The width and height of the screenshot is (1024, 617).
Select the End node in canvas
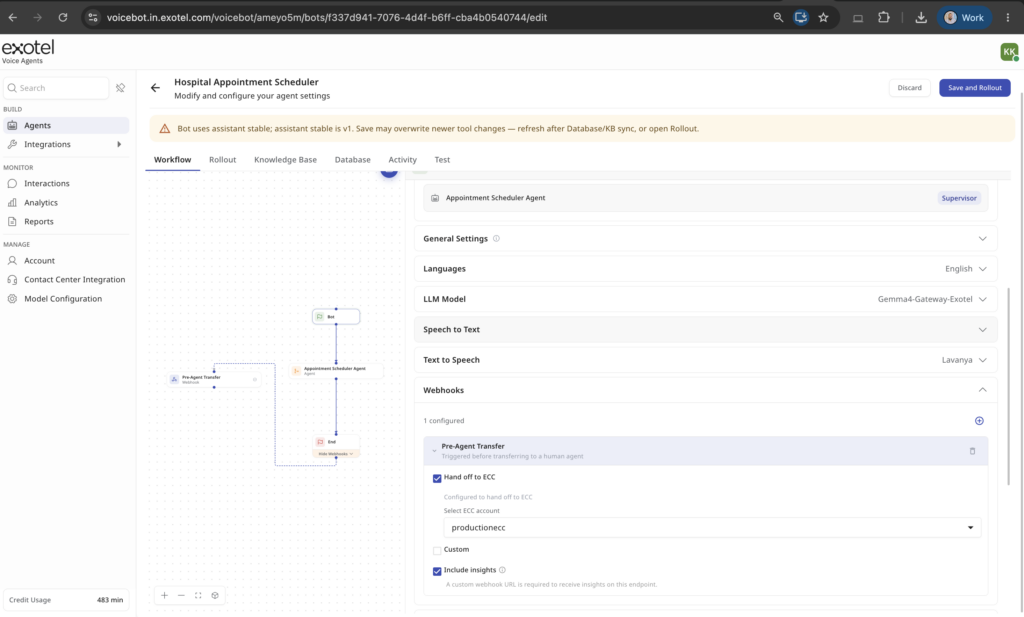tap(336, 442)
